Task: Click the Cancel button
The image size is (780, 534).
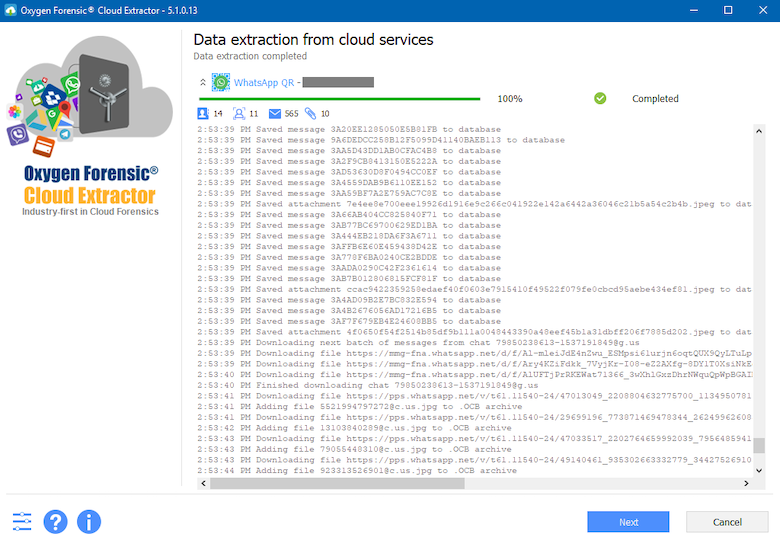Action: point(727,522)
